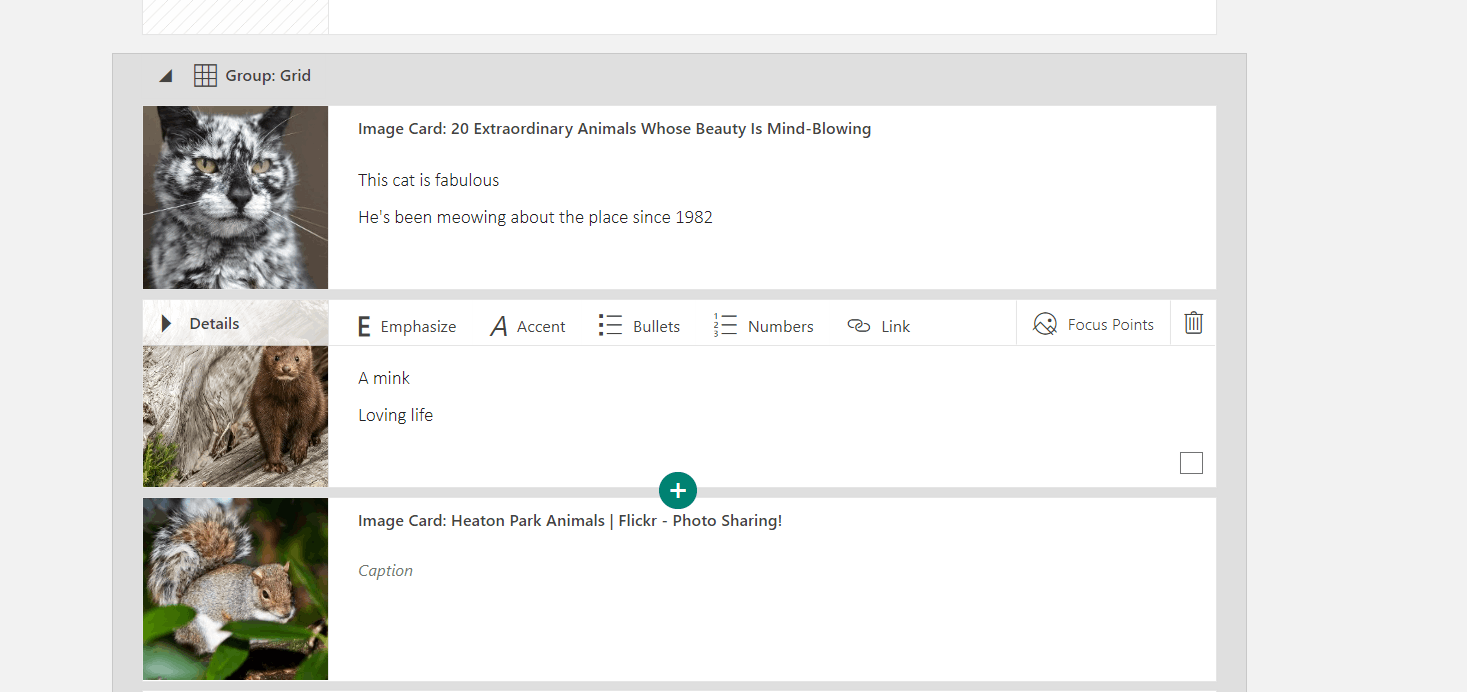Insert a hyperlink with the Link tool
This screenshot has height=692, width=1467.
tap(878, 325)
